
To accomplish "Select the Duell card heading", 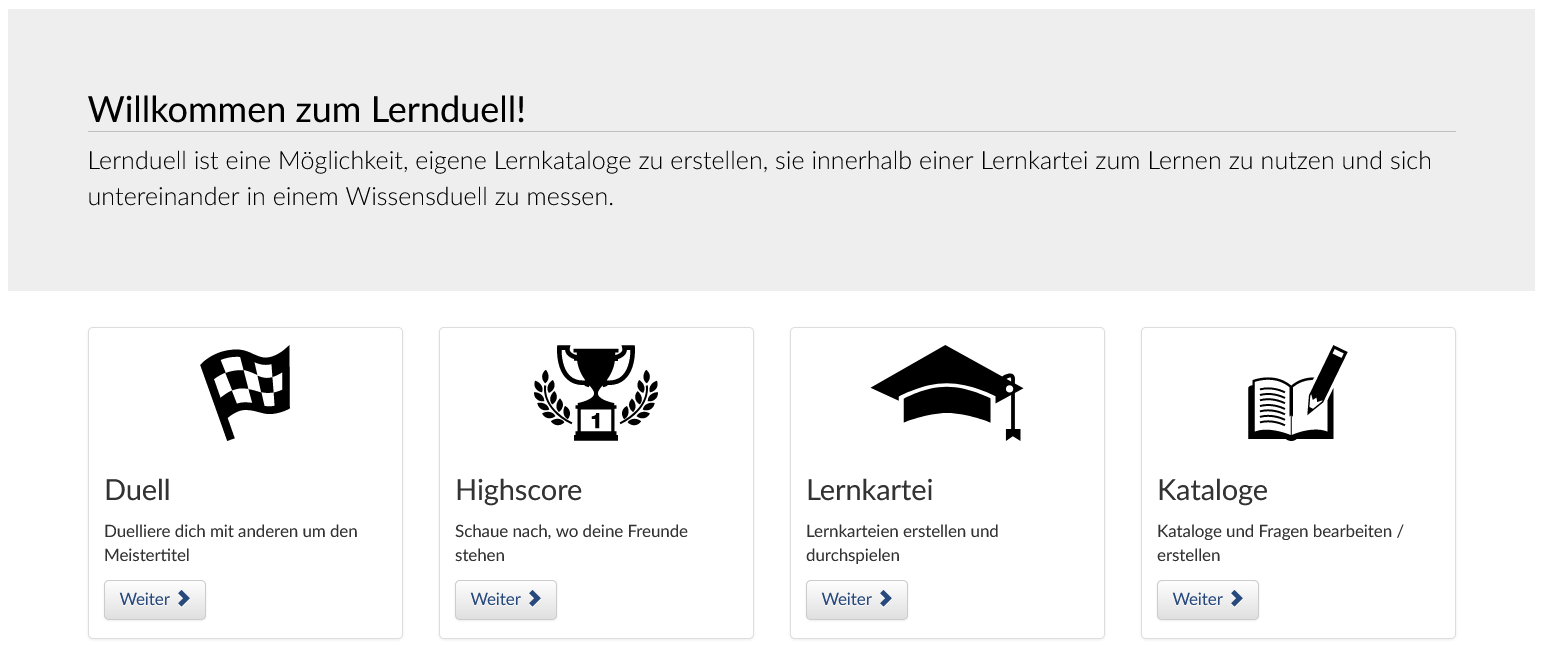I will click(138, 490).
